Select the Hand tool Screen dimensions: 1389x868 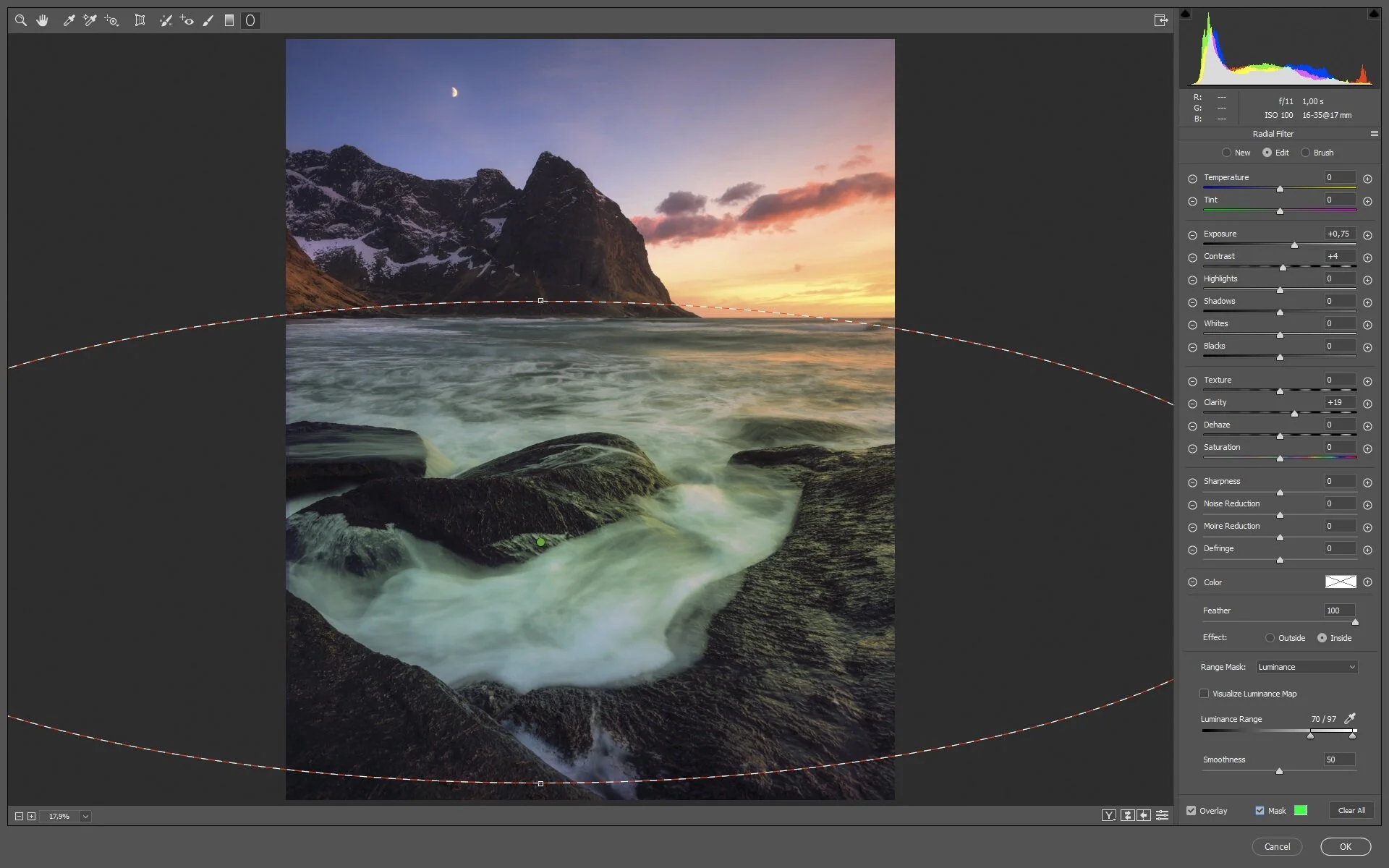[x=43, y=20]
